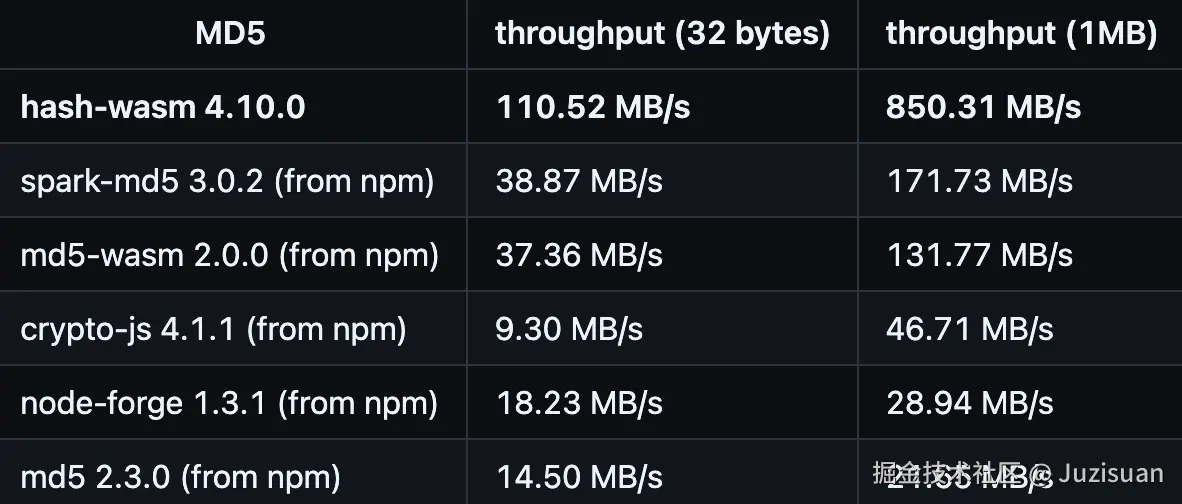The height and width of the screenshot is (504, 1182).
Task: Click the node-forge 1.3.1 row label
Action: 229,403
